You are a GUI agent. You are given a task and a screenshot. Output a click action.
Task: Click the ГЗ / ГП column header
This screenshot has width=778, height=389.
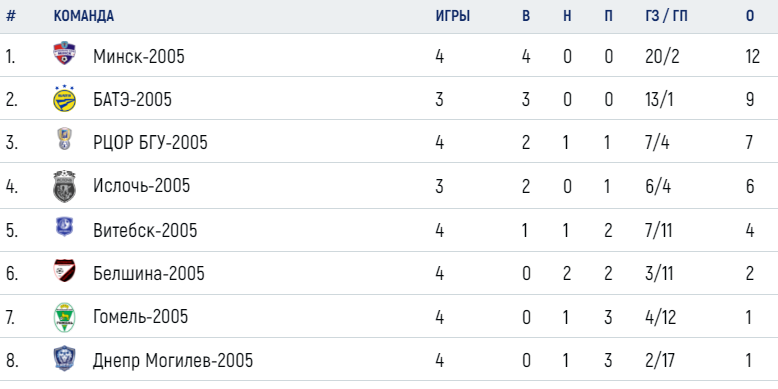[x=666, y=16]
